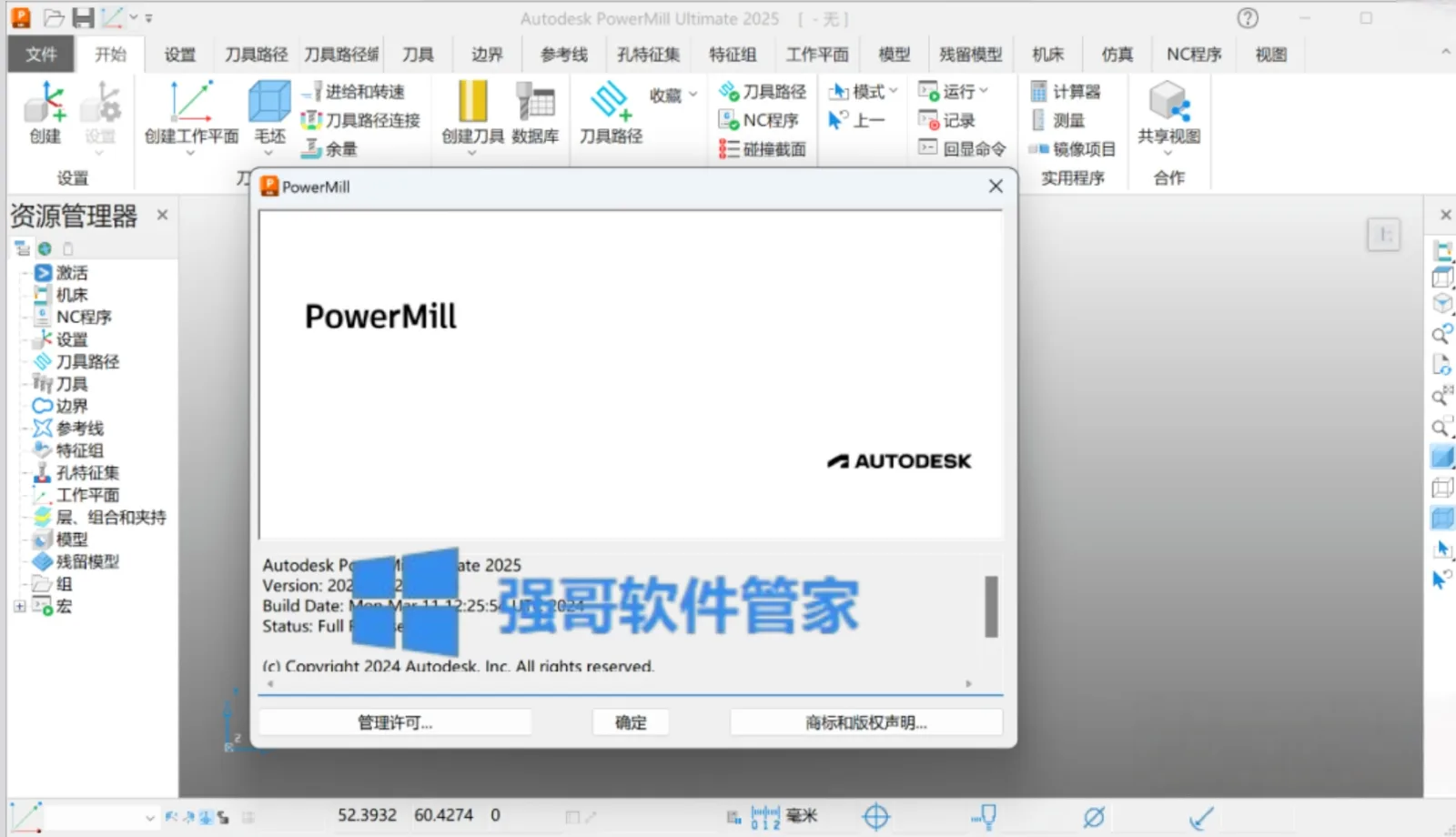
Task: Click the about dialog vertical scrollbar thumb
Action: click(991, 606)
